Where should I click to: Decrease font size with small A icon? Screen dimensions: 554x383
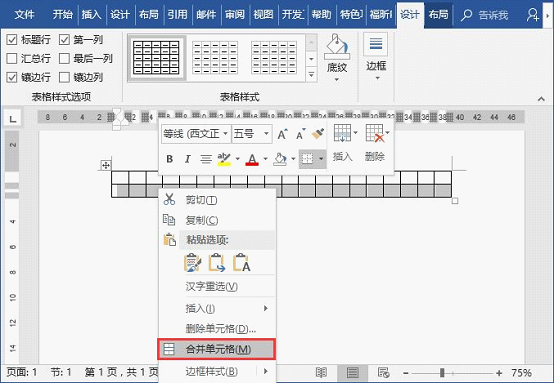pyautogui.click(x=300, y=134)
